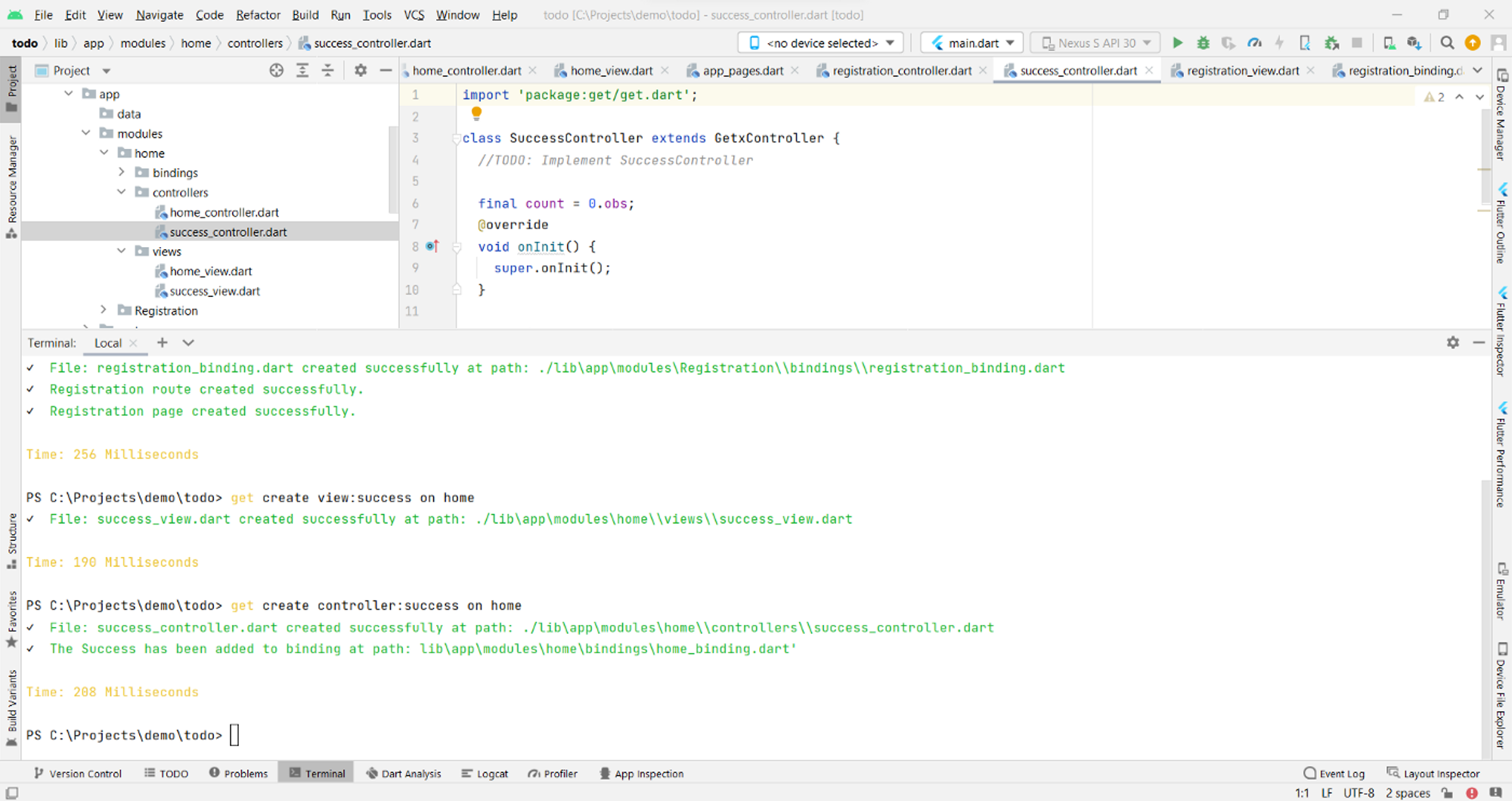Toggle the Flutter Inspector panel
The image size is (1512, 801).
(x=1501, y=331)
